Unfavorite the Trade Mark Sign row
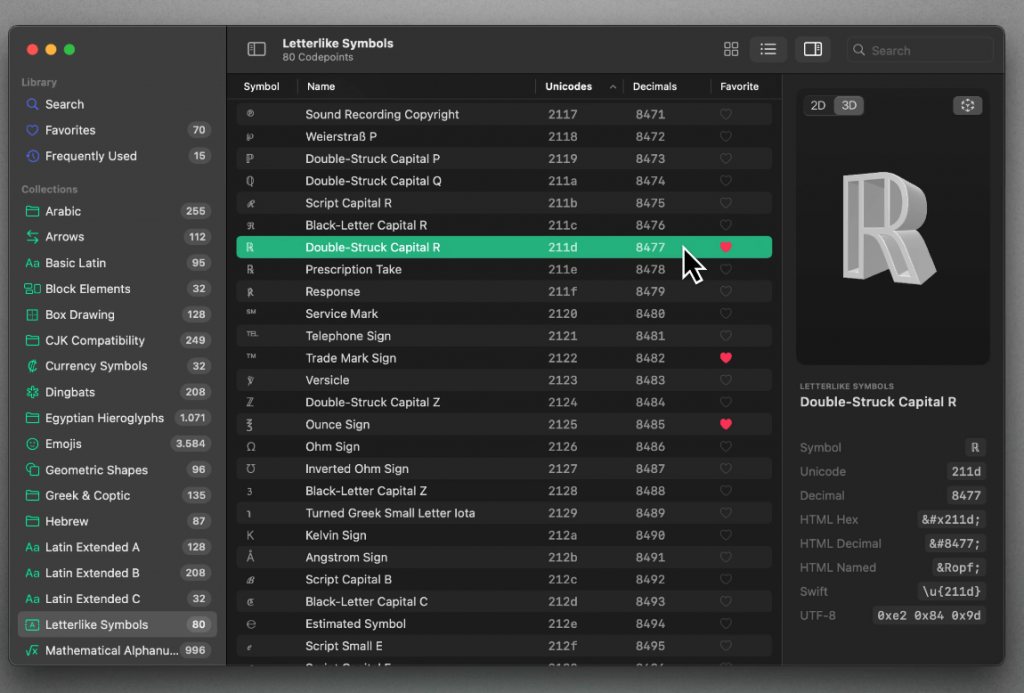1024x693 pixels. pos(726,358)
